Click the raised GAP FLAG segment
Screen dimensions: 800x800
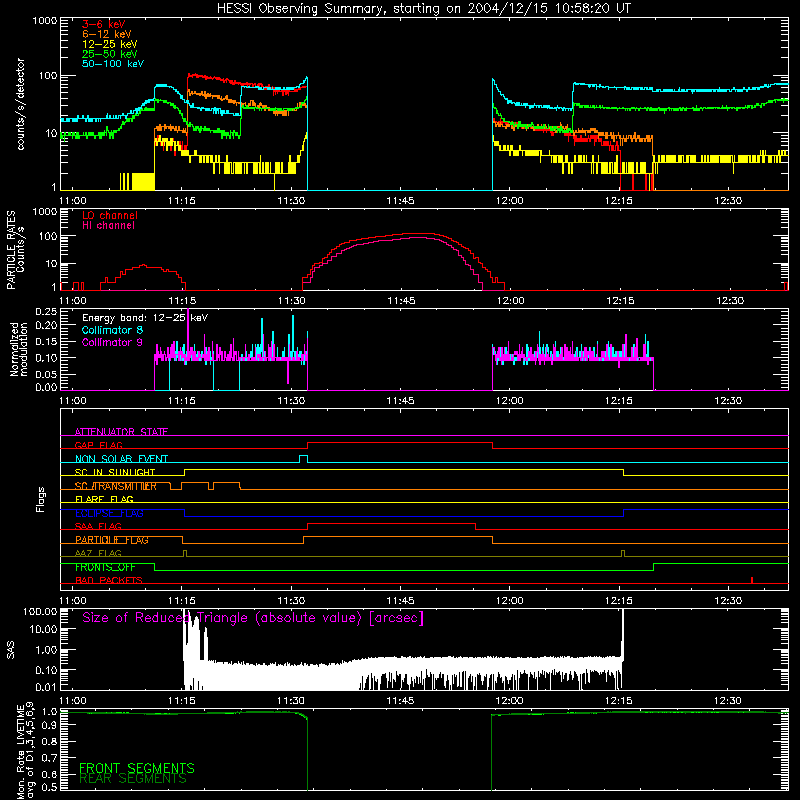(399, 443)
